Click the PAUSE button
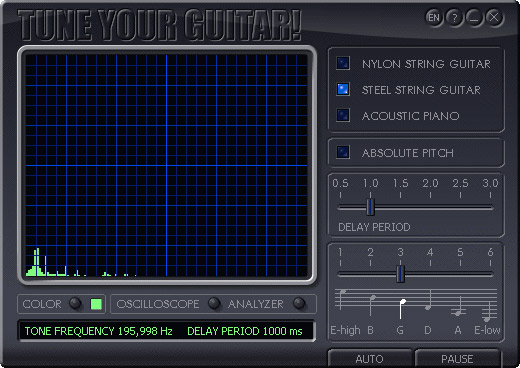 click(x=457, y=359)
